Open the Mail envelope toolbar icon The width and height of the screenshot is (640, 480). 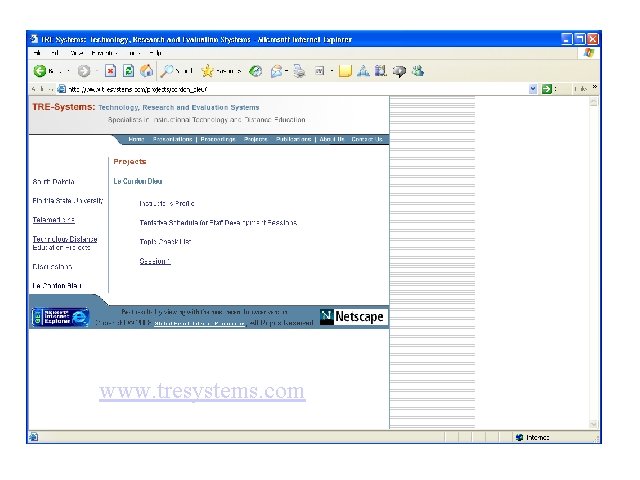[x=276, y=71]
